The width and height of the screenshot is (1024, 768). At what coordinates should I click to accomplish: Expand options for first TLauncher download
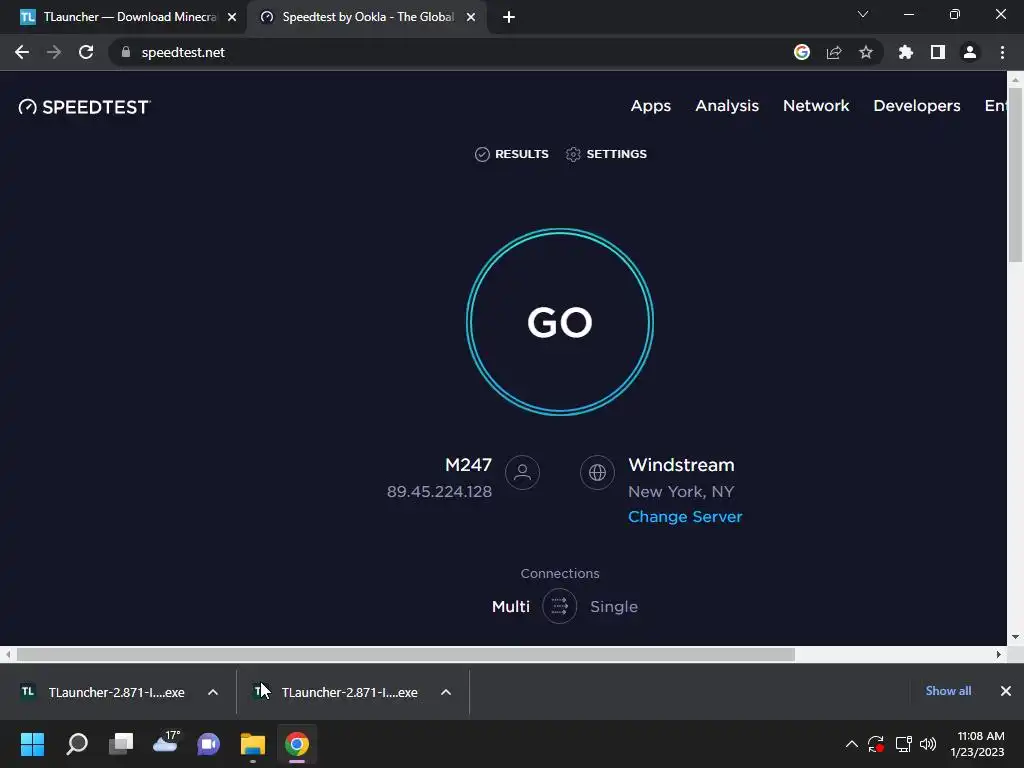[213, 692]
